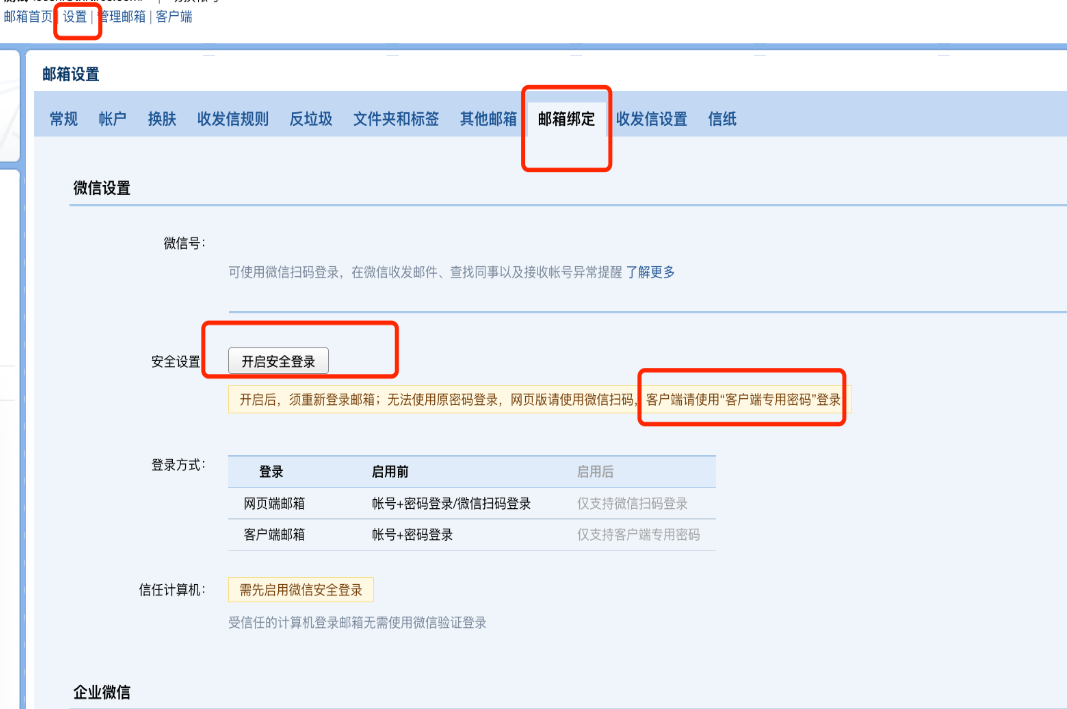Go to 邮箱首页 mailbox home
Viewport: 1067px width, 709px height.
(25, 22)
